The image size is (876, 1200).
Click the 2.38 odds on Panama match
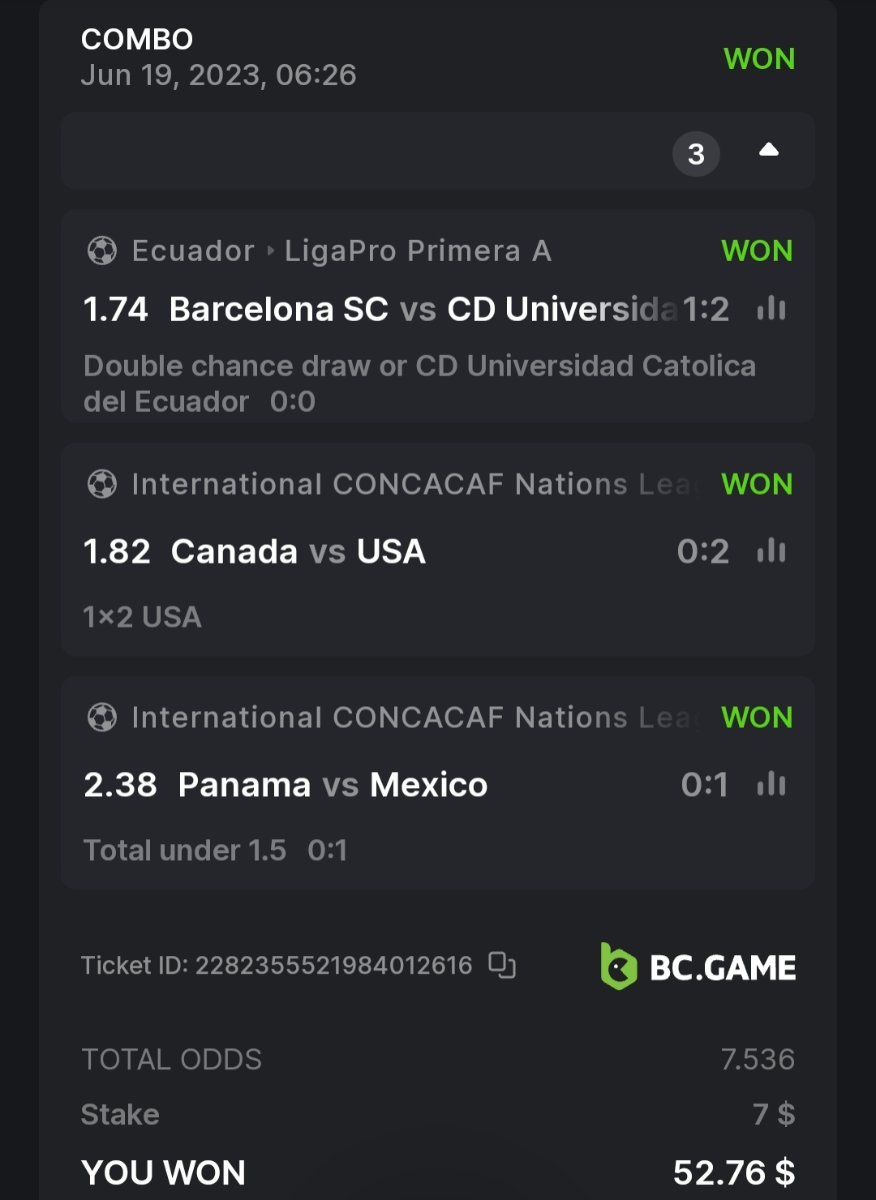point(120,785)
